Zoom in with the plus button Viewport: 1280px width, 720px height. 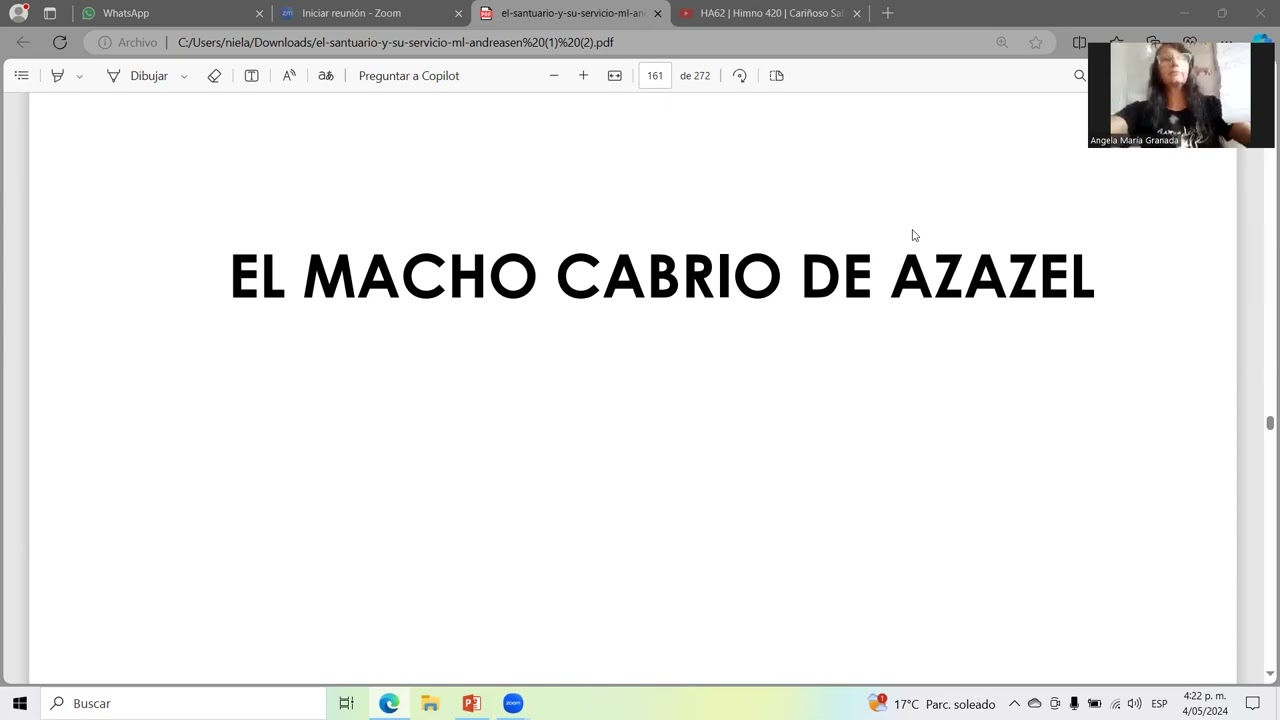(583, 76)
